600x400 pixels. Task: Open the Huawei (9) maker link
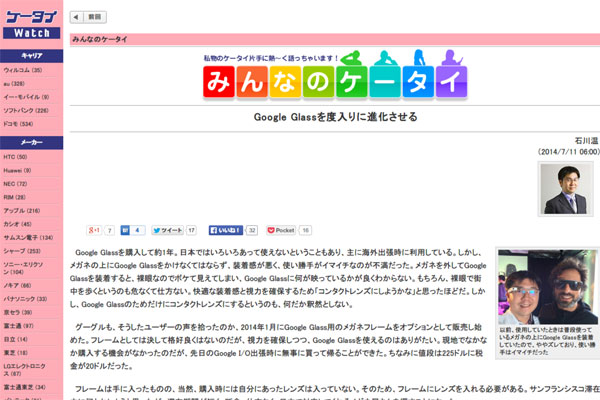pos(17,170)
